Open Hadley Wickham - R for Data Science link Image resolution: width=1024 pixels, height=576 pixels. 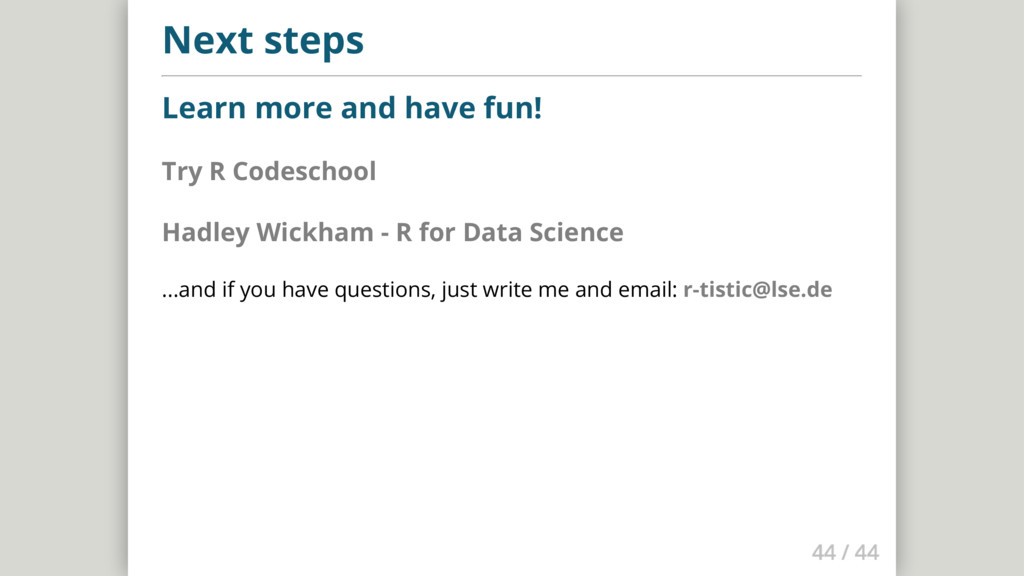tap(392, 233)
